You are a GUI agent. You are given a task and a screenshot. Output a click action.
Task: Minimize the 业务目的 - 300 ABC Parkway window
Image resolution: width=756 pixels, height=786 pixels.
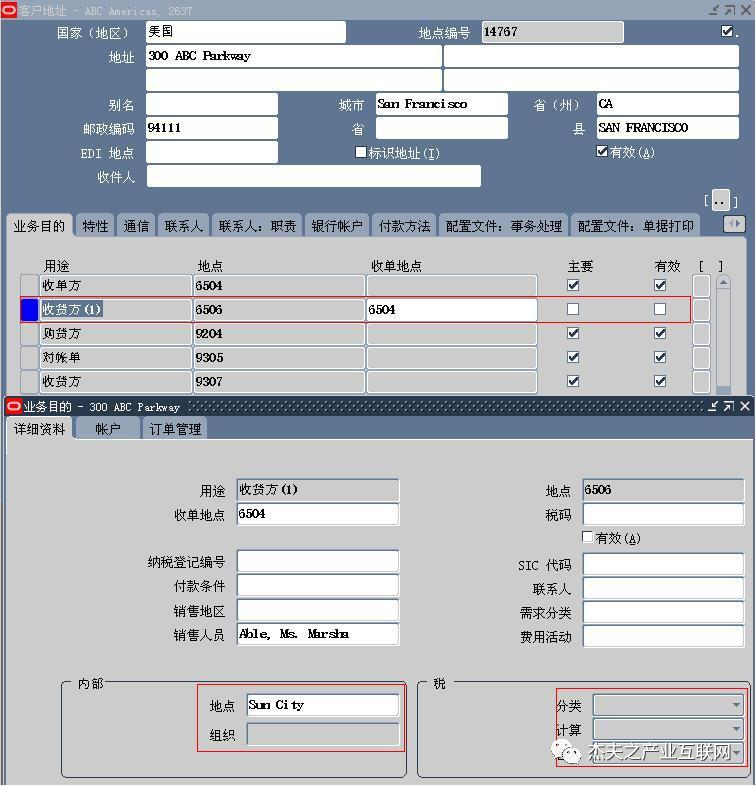pos(712,407)
